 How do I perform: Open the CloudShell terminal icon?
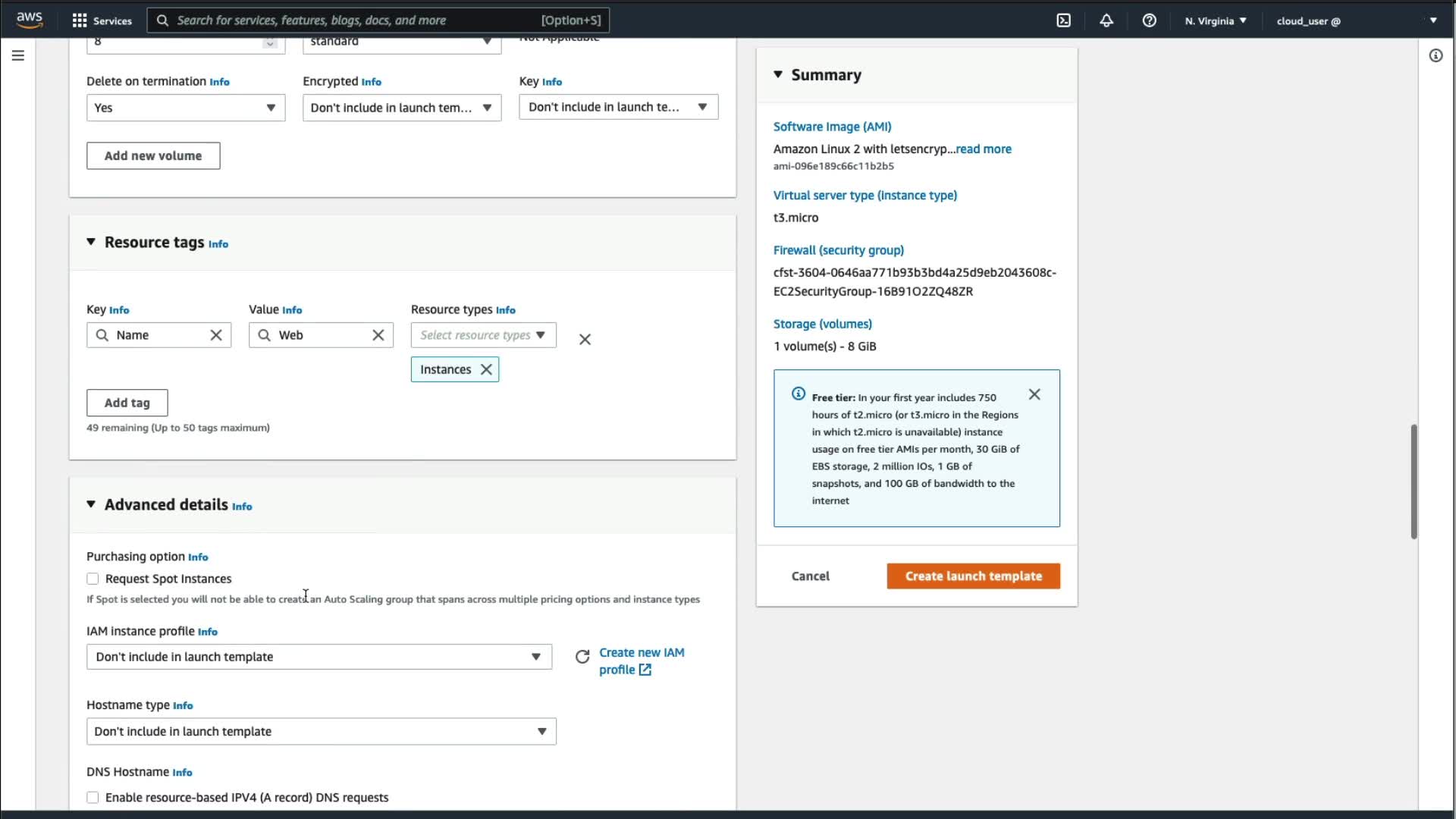coord(1063,20)
